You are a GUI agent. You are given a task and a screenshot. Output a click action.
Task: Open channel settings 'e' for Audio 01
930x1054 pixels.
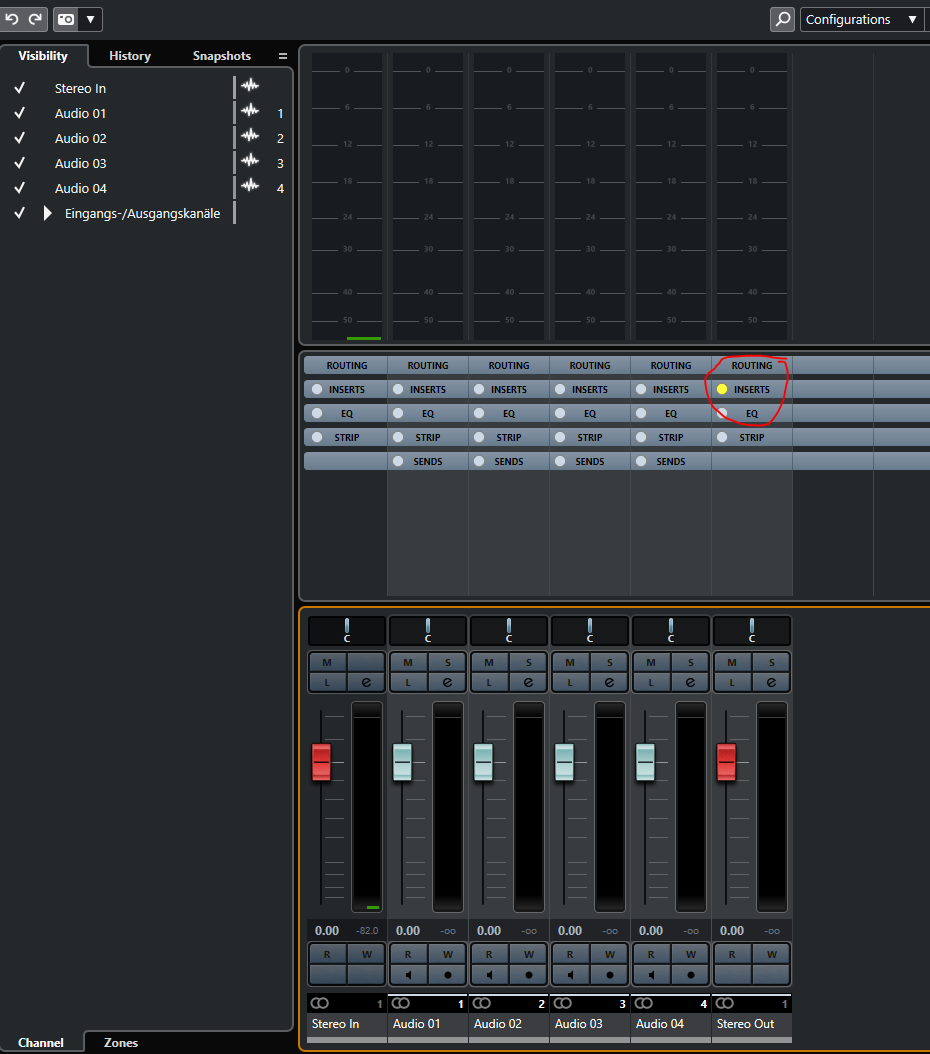pyautogui.click(x=447, y=682)
